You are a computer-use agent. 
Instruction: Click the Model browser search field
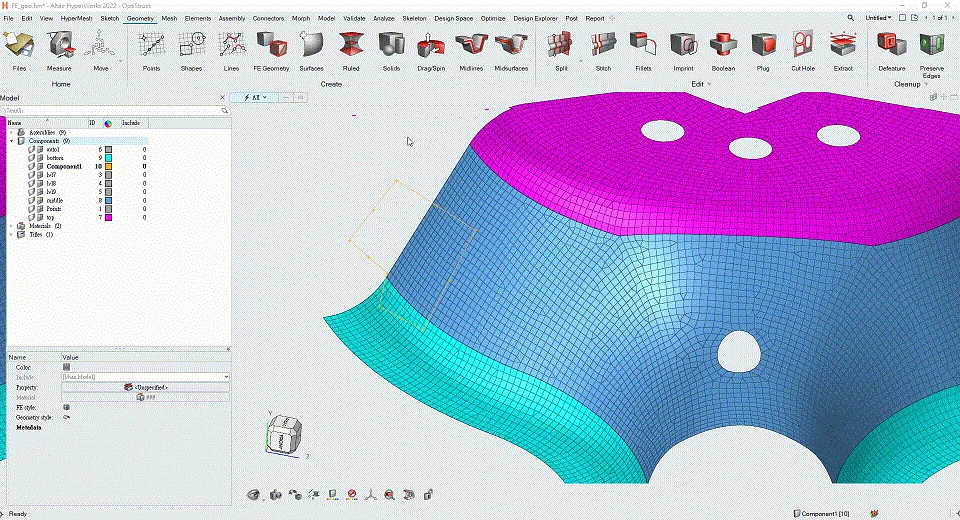click(x=110, y=110)
